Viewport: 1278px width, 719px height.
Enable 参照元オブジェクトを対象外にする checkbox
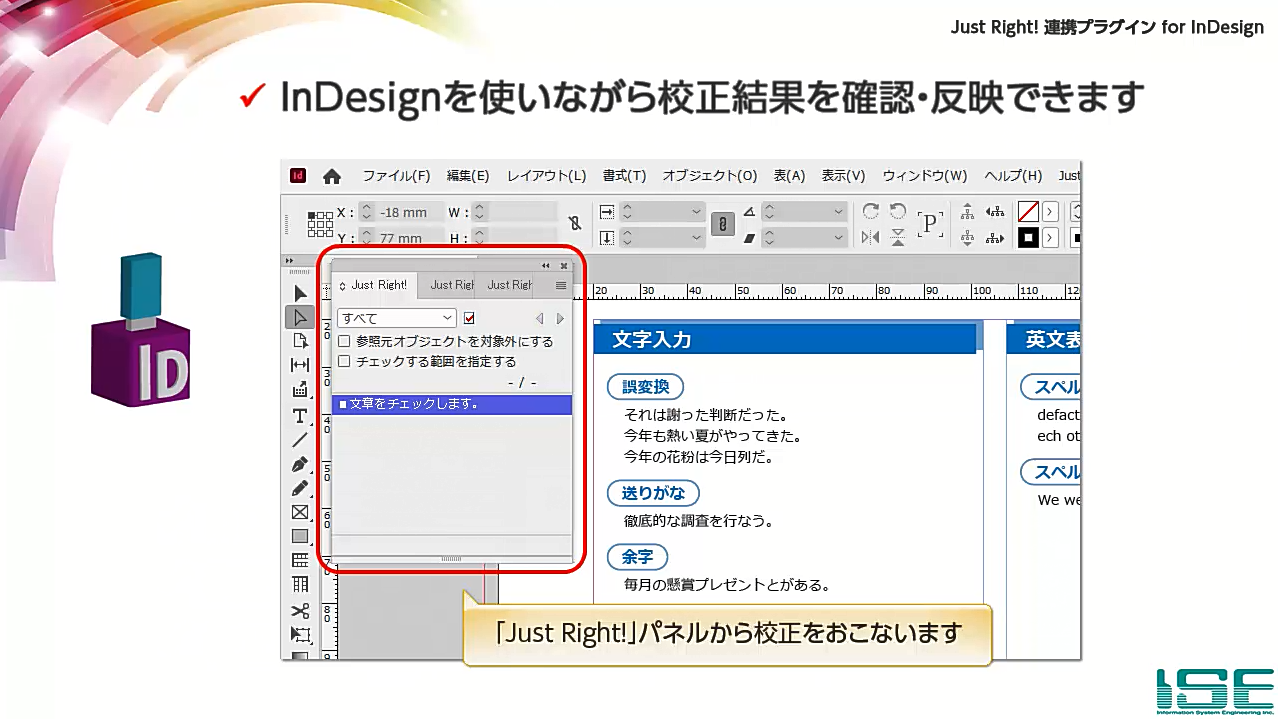344,342
